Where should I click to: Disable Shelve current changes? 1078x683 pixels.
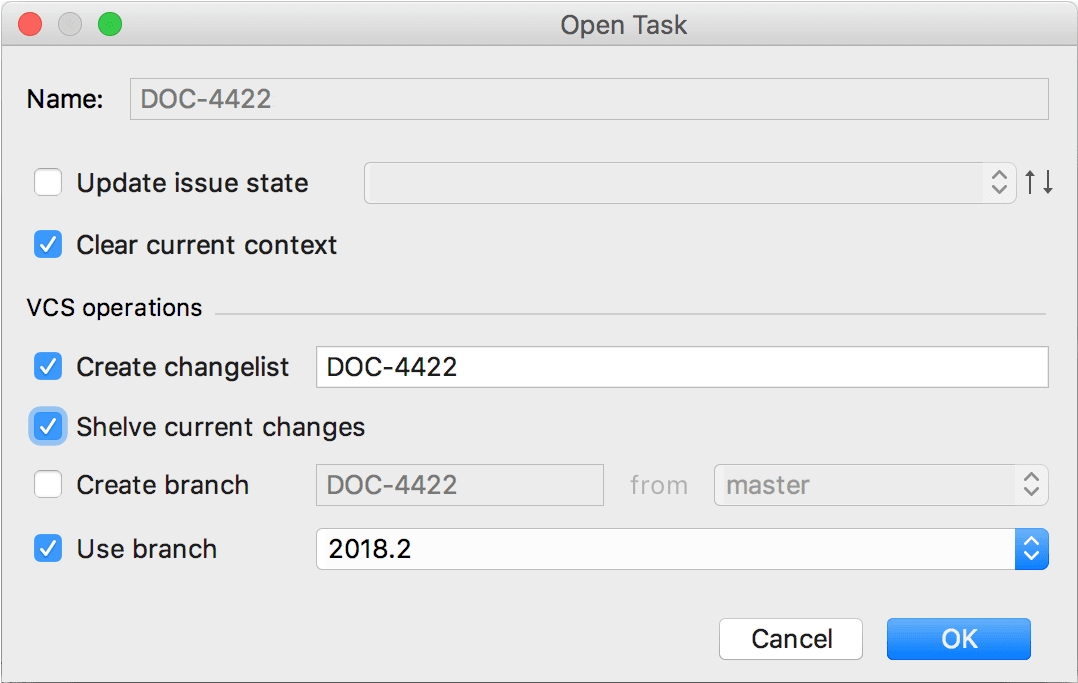(x=47, y=426)
